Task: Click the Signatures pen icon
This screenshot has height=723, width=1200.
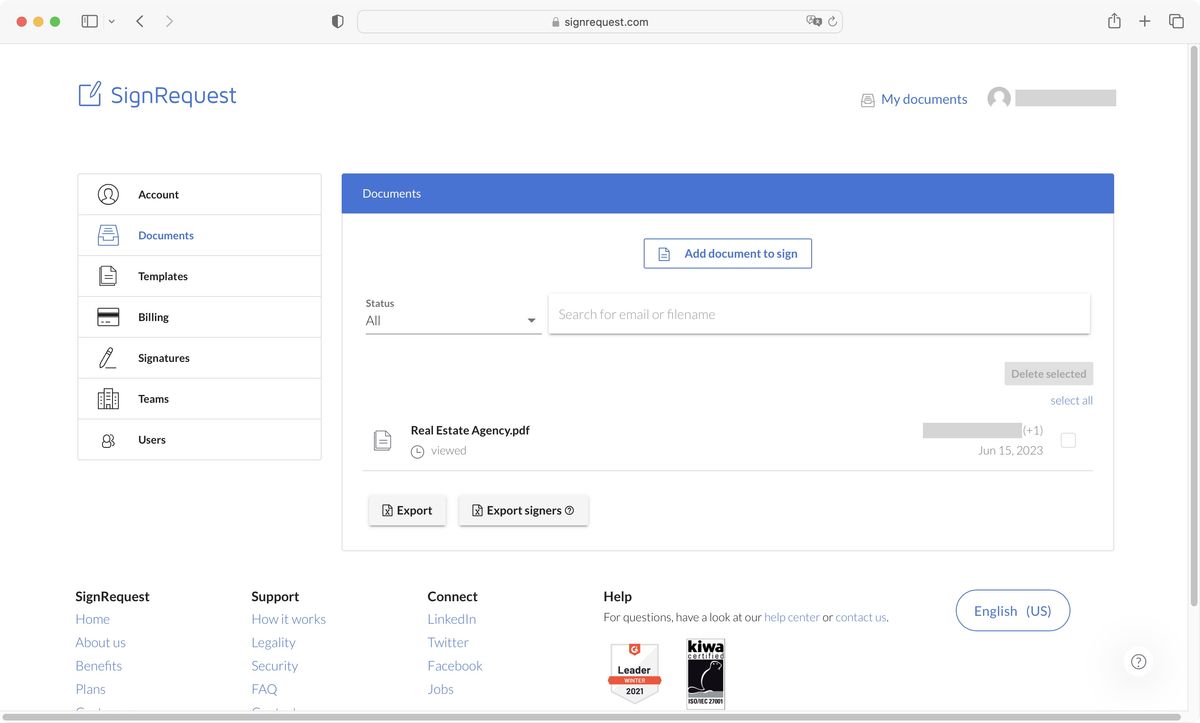Action: tap(108, 358)
